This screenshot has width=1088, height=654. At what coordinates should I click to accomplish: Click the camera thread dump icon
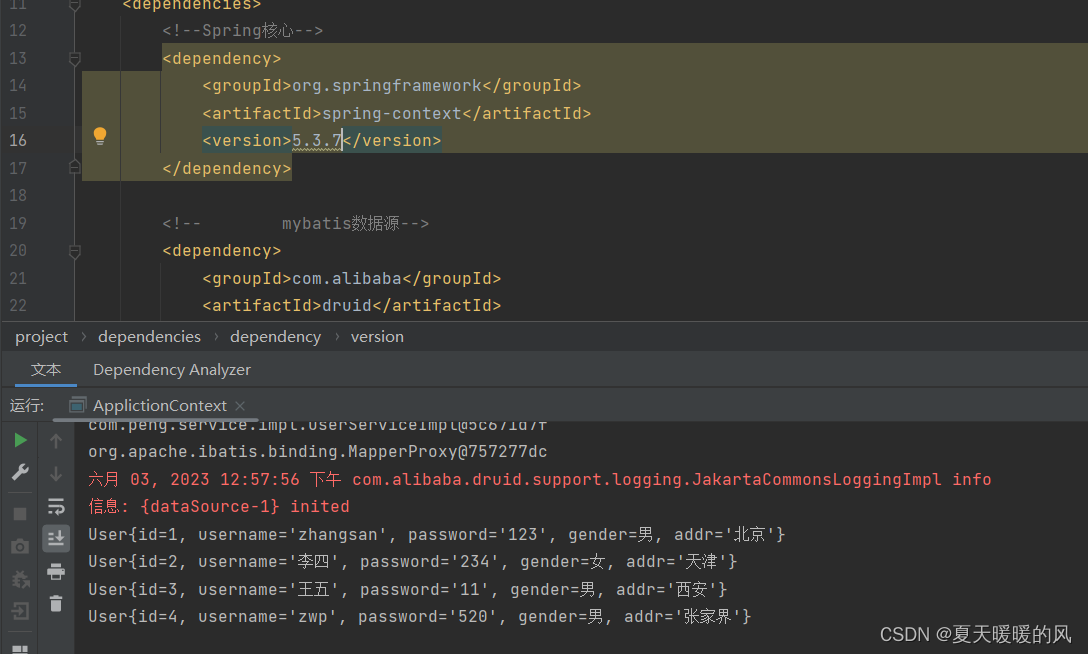point(20,547)
